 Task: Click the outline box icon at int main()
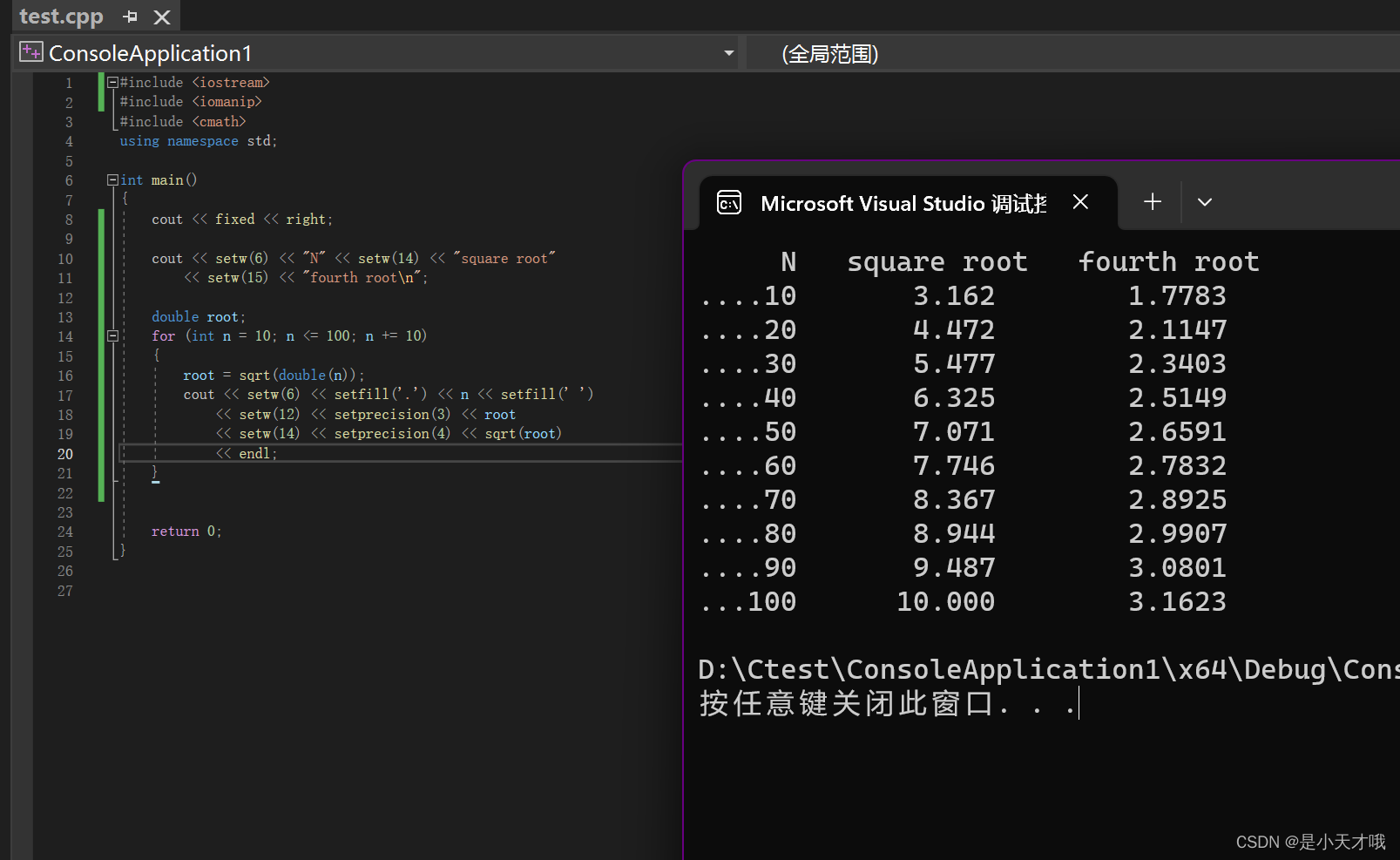tap(112, 179)
